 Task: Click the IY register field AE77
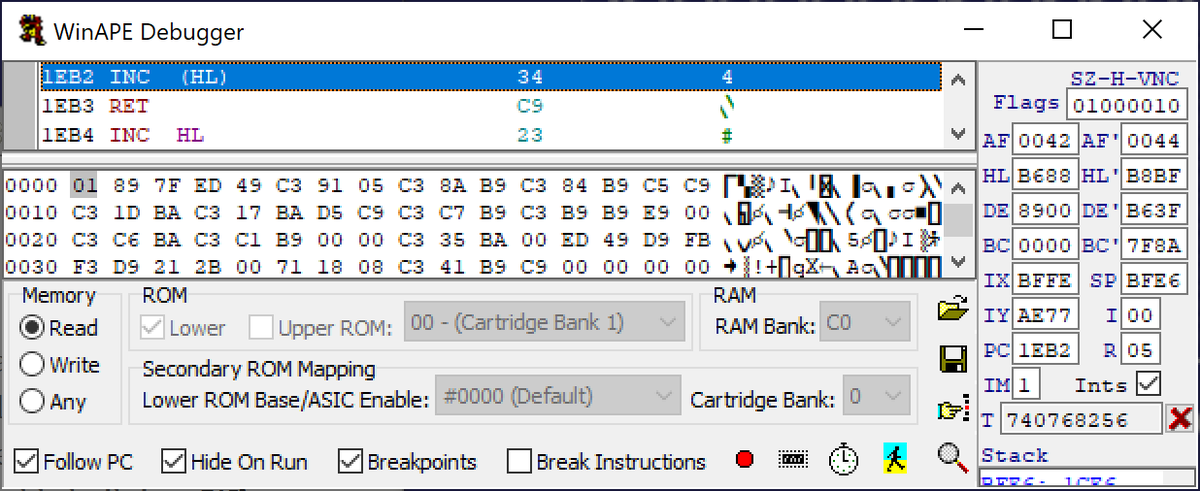[1046, 316]
